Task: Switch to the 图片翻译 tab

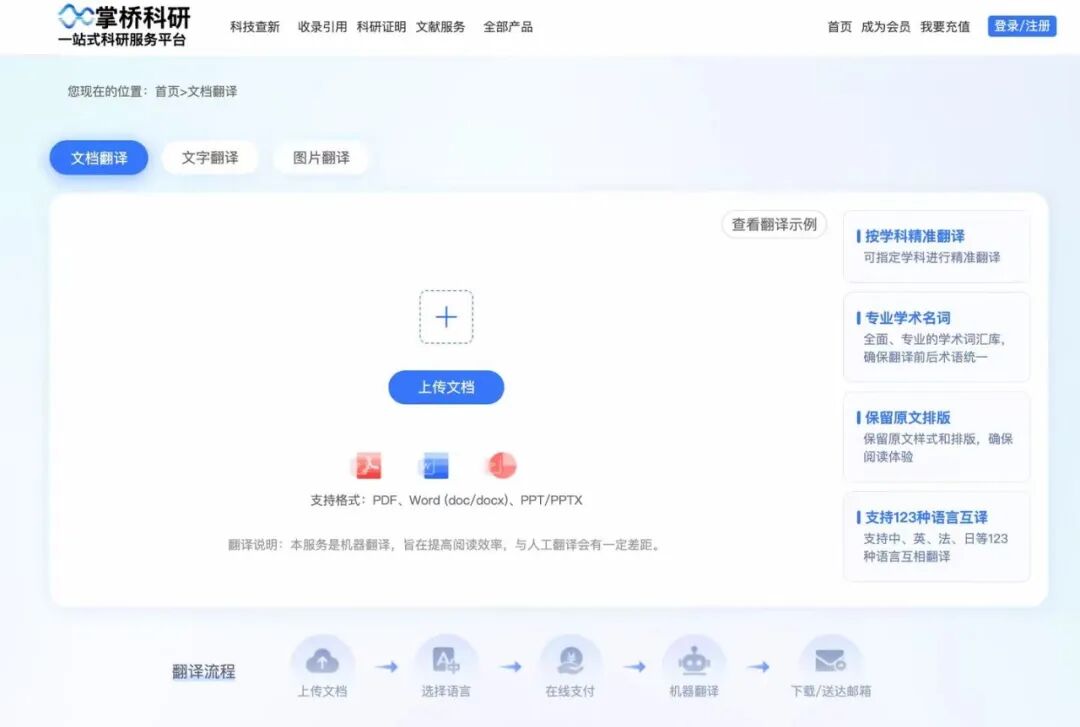Action: (321, 157)
